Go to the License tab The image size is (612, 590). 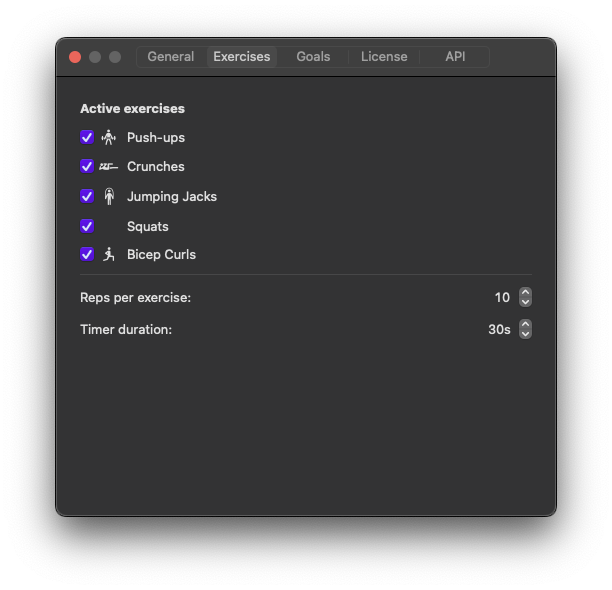pyautogui.click(x=384, y=57)
